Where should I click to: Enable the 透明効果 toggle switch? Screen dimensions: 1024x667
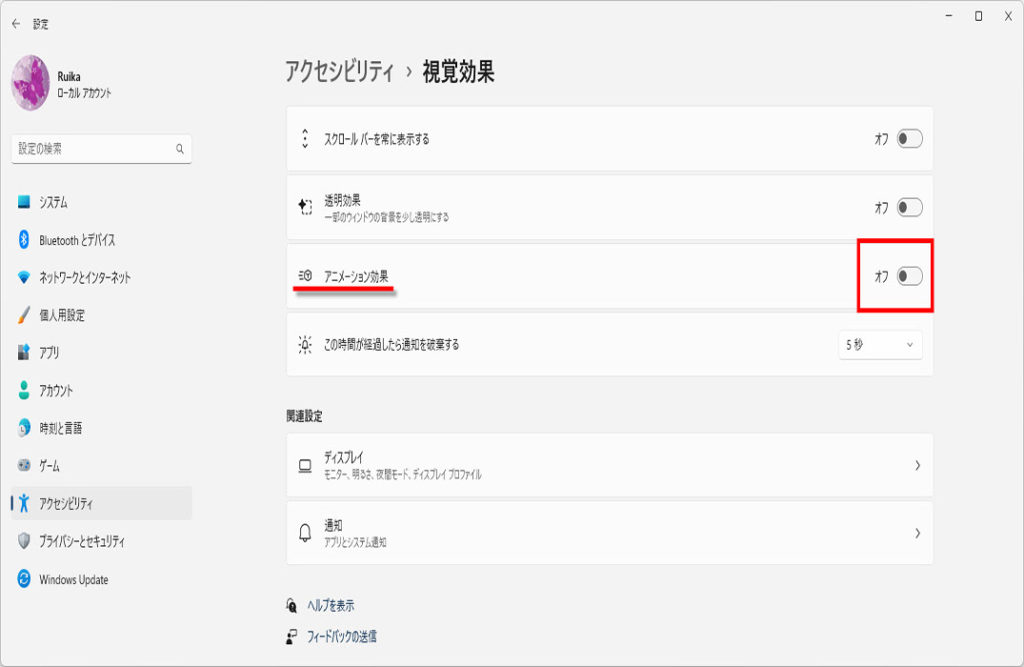pos(909,208)
